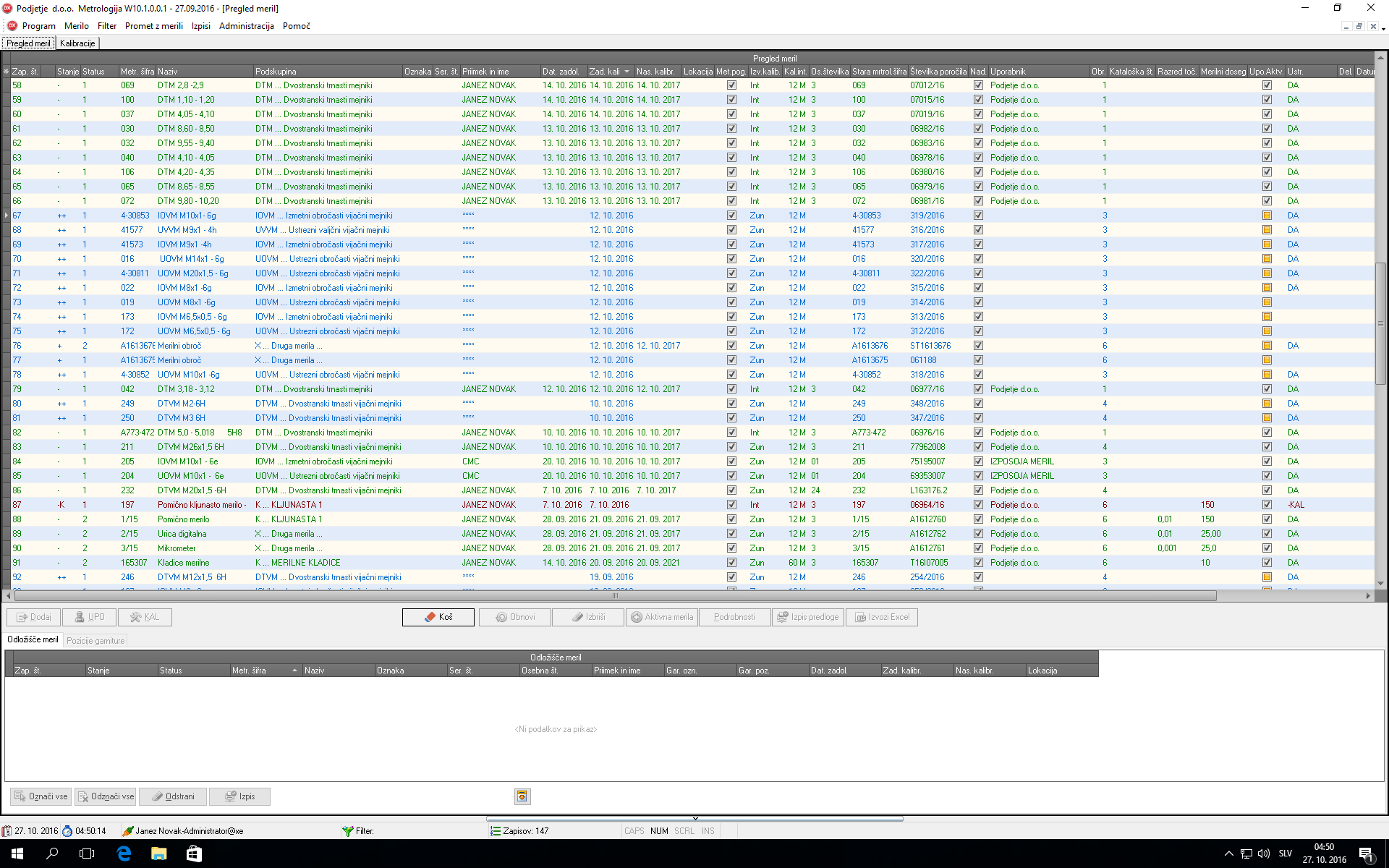The image size is (1389, 868).
Task: Click the application logo icon left of Program menu
Action: 12,26
